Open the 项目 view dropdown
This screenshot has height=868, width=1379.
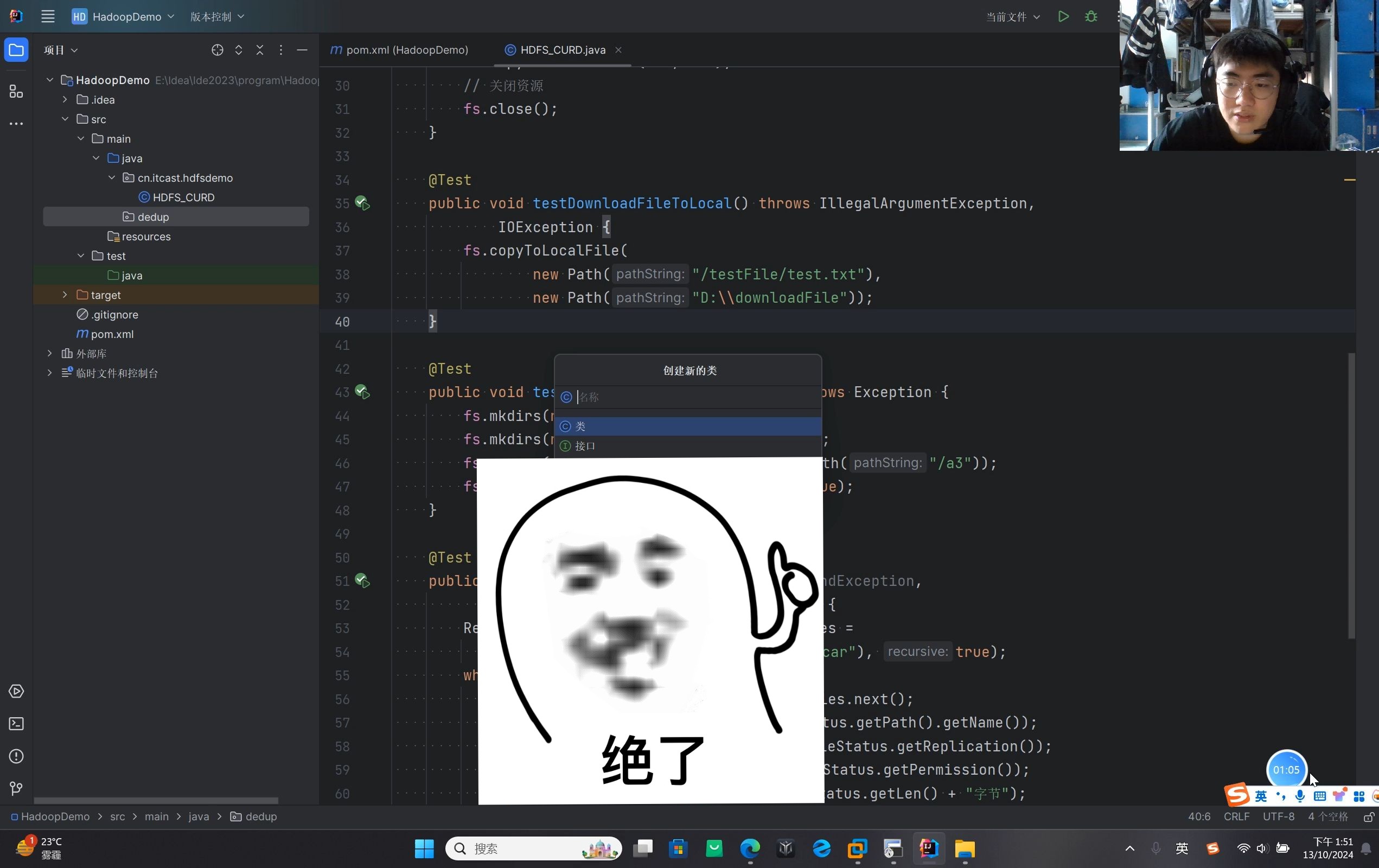click(x=61, y=50)
